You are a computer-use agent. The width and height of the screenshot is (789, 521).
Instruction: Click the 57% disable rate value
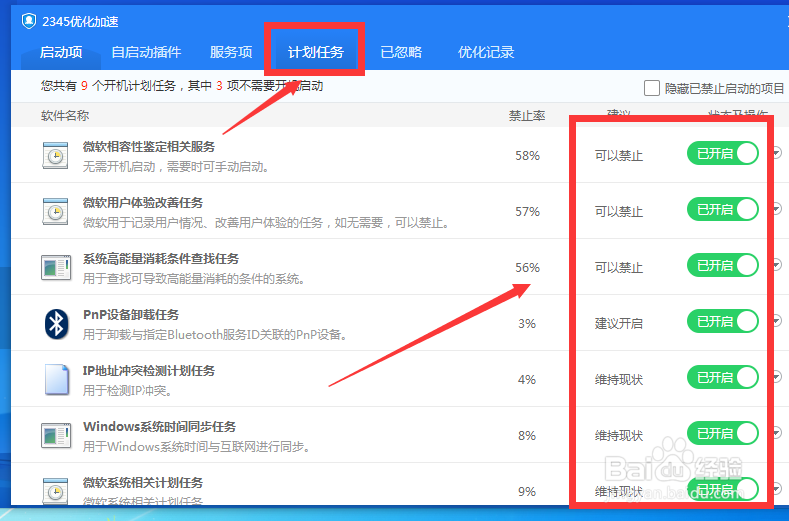click(x=527, y=211)
